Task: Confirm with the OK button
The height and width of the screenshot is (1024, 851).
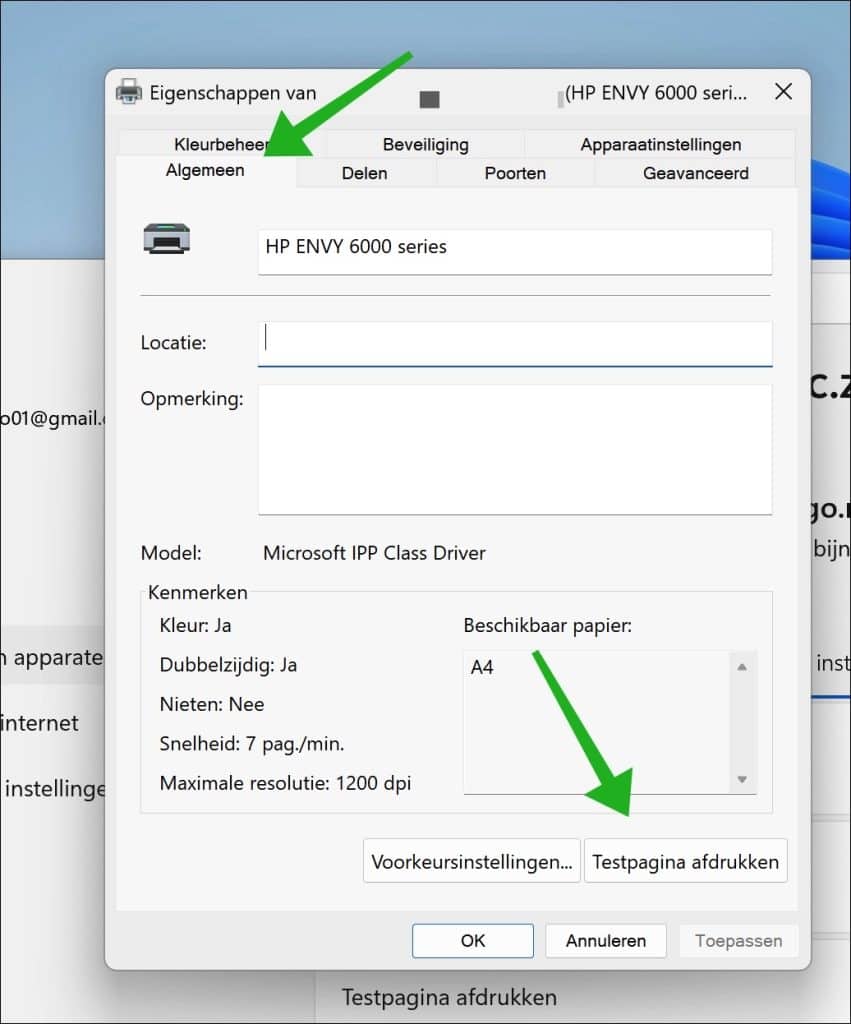Action: 473,940
